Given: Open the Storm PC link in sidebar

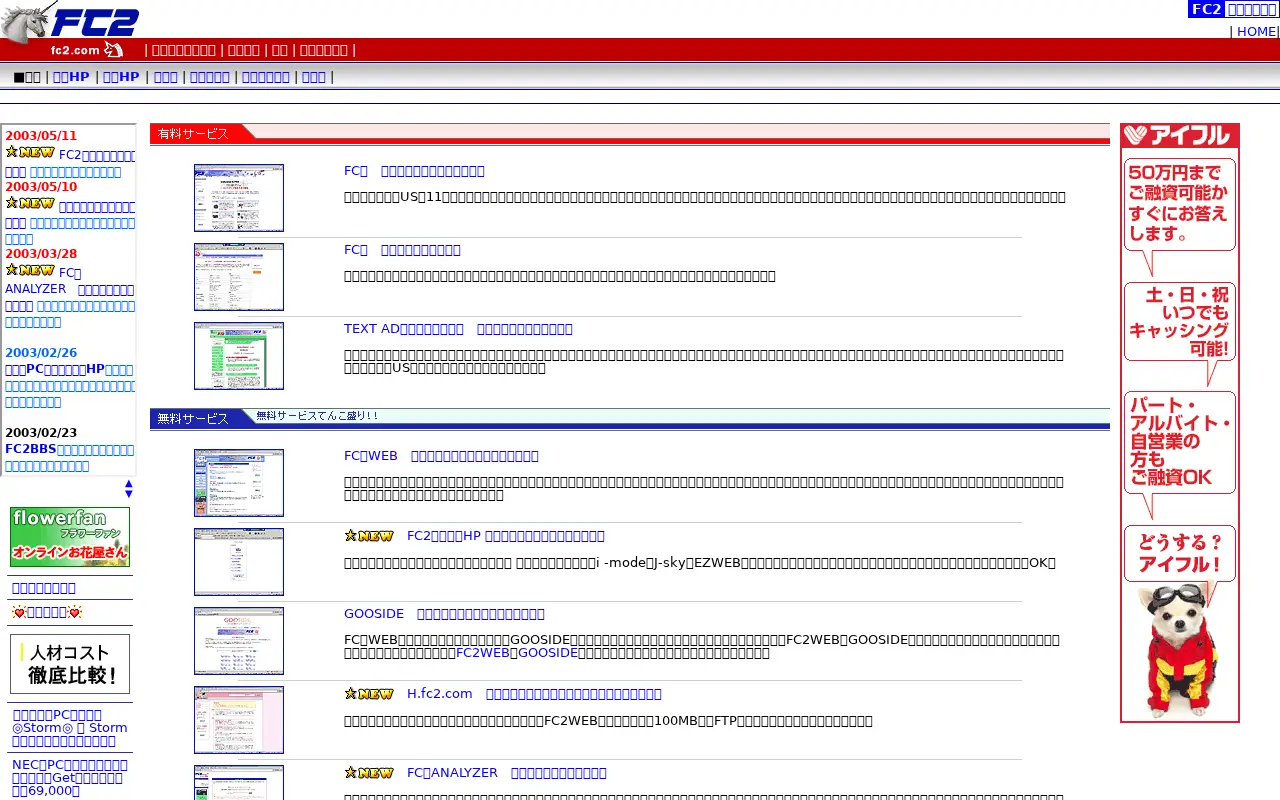Looking at the screenshot, I should 70,728.
